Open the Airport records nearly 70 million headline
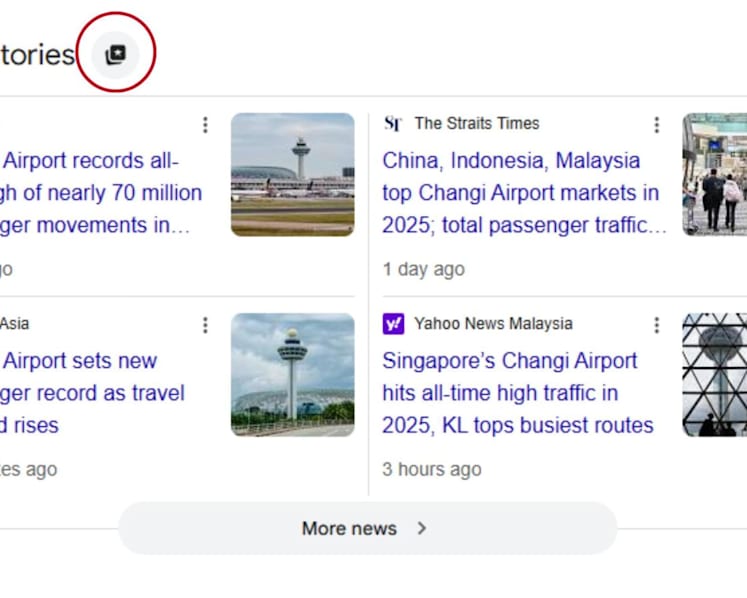The width and height of the screenshot is (747, 598). pos(101,193)
